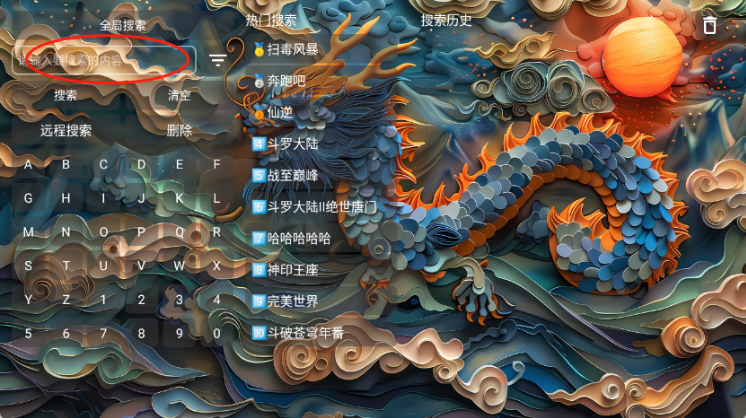Tap letter key R
This screenshot has width=746, height=418.
tap(216, 232)
